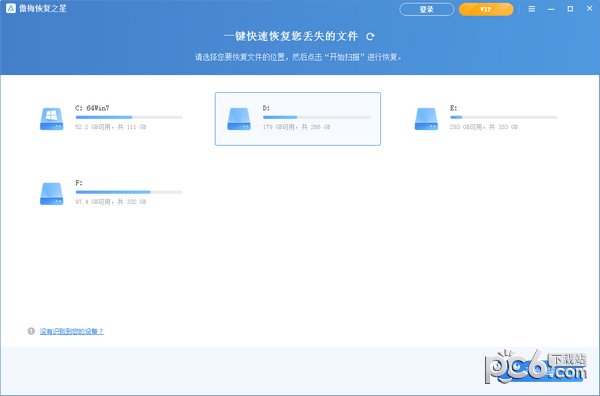Screen dimensions: 600x396
Task: Maximize the recovery window
Action: pyautogui.click(x=570, y=9)
